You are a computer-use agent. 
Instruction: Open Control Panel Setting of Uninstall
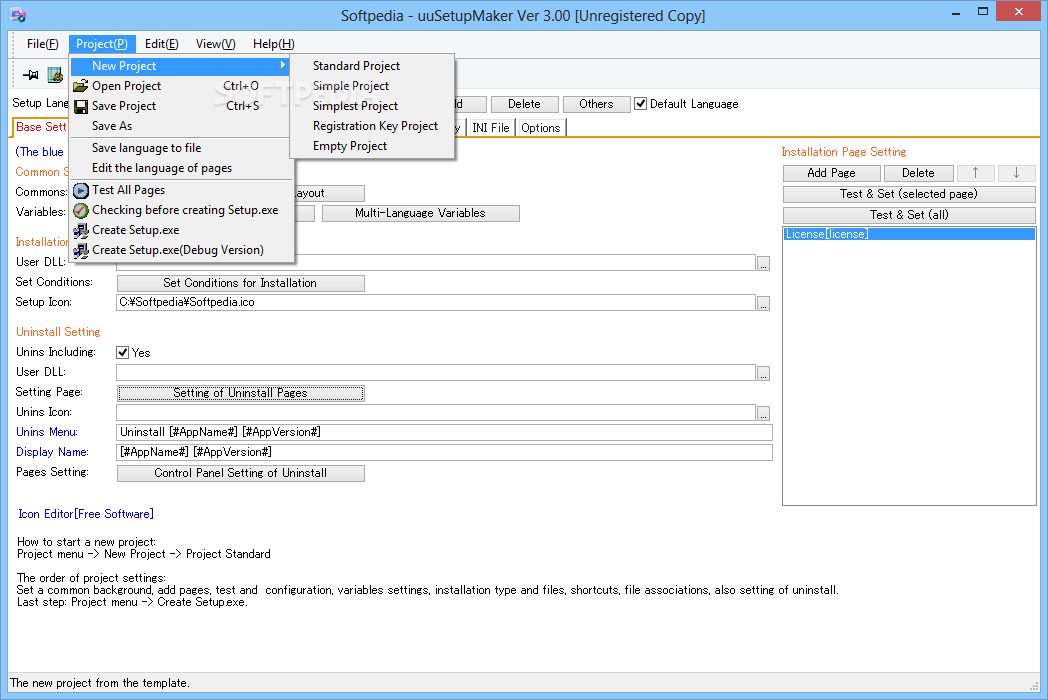[x=241, y=473]
